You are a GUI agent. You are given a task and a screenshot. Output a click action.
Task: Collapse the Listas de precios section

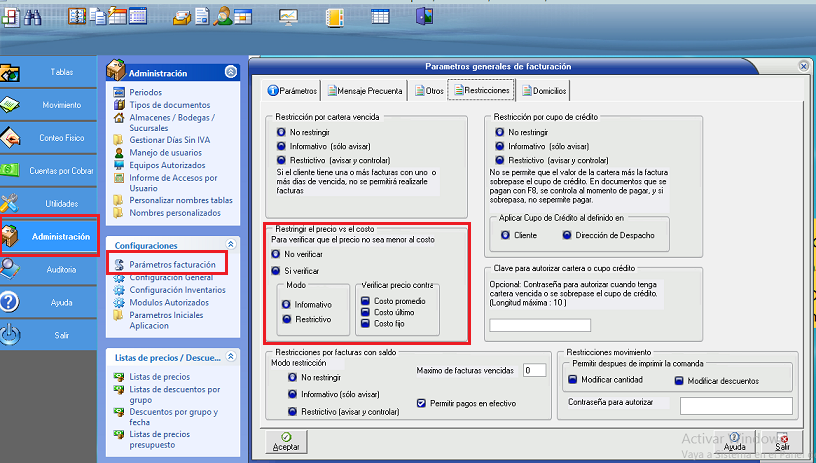pyautogui.click(x=232, y=356)
